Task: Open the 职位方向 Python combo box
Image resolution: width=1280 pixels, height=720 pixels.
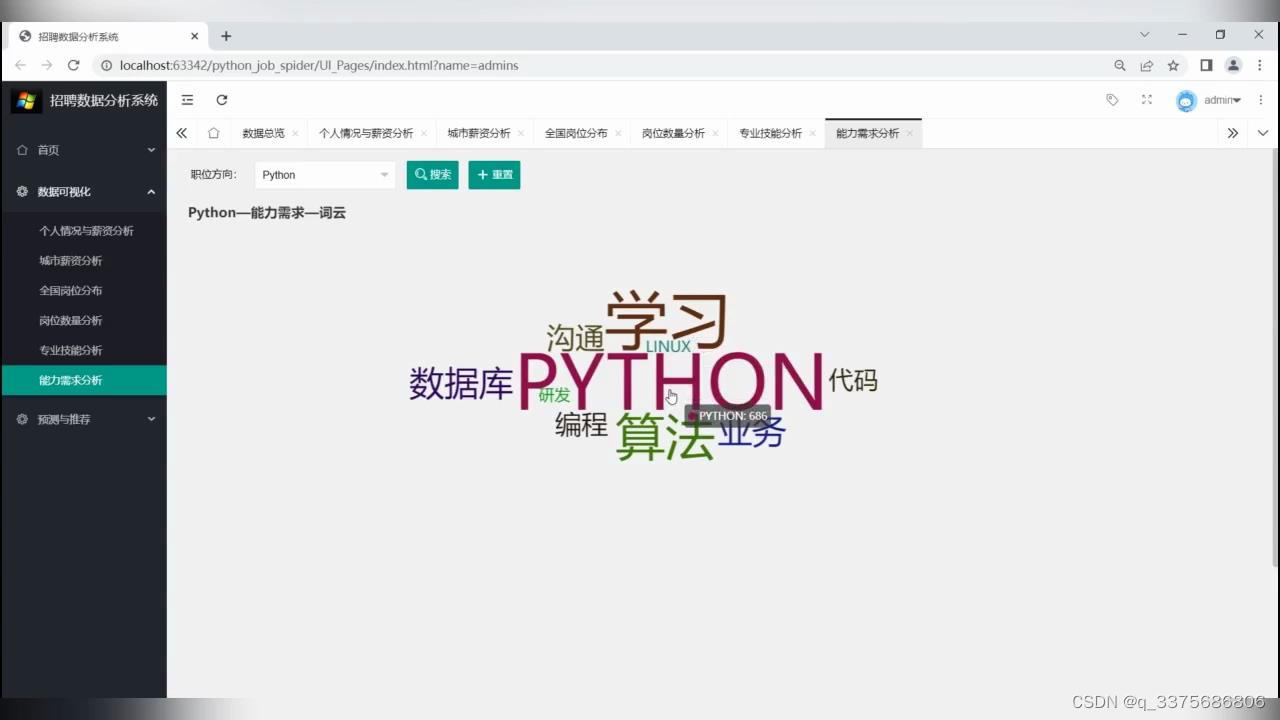Action: (323, 174)
